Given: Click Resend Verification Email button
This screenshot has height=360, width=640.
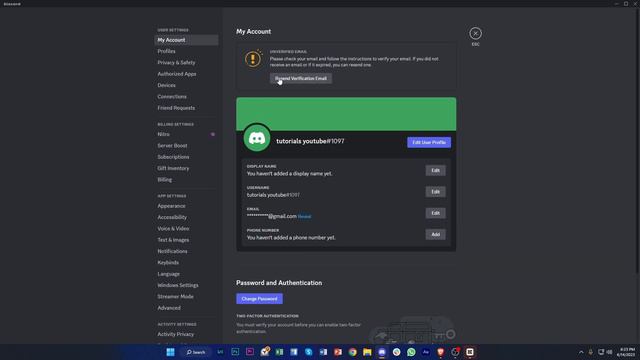Looking at the screenshot, I should tap(301, 78).
